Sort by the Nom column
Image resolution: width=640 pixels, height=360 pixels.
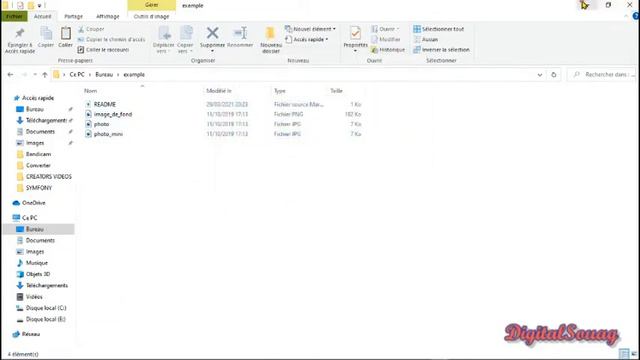tap(91, 91)
